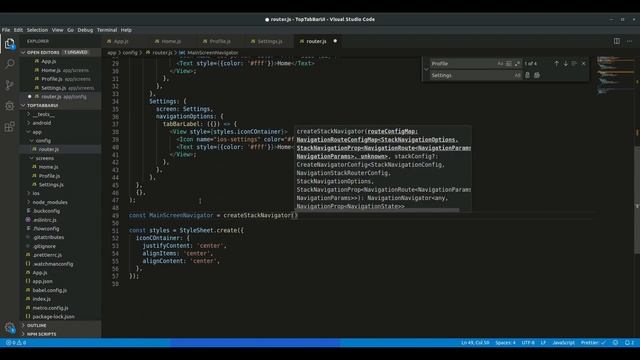640x360 pixels.
Task: Toggle find in selection
Action: pyautogui.click(x=574, y=64)
